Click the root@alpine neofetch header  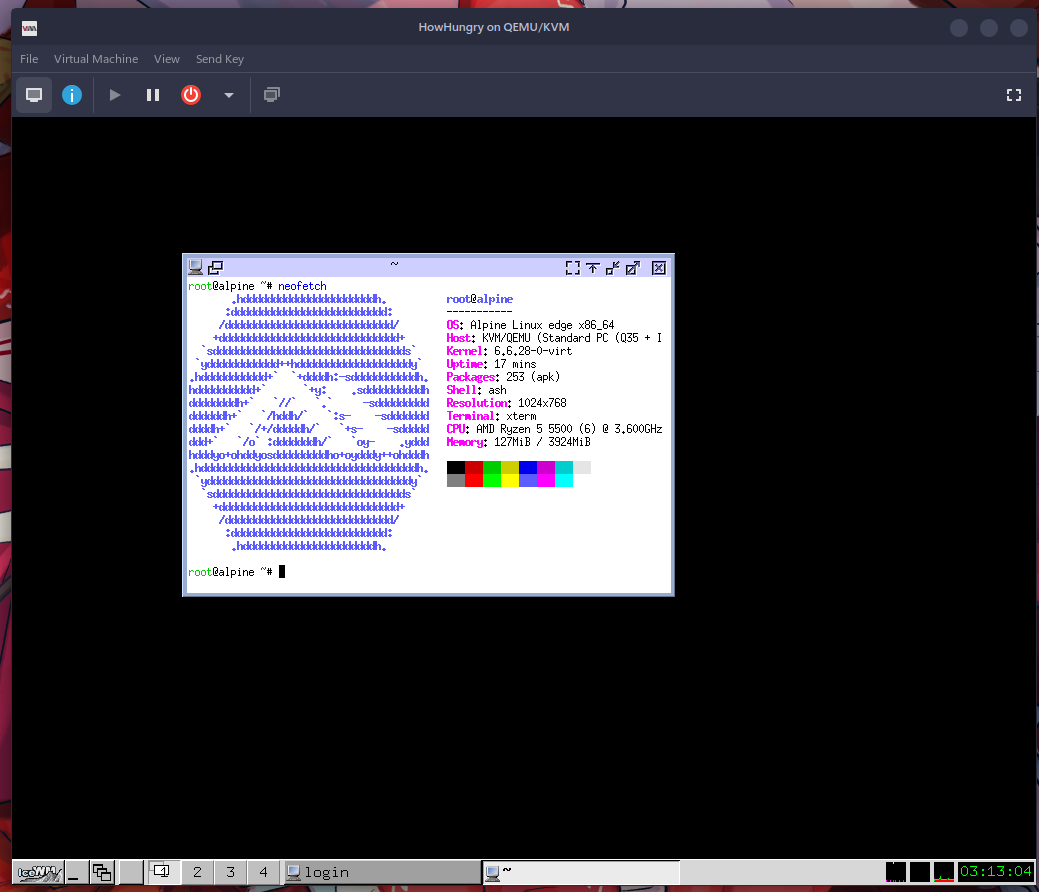[480, 300]
